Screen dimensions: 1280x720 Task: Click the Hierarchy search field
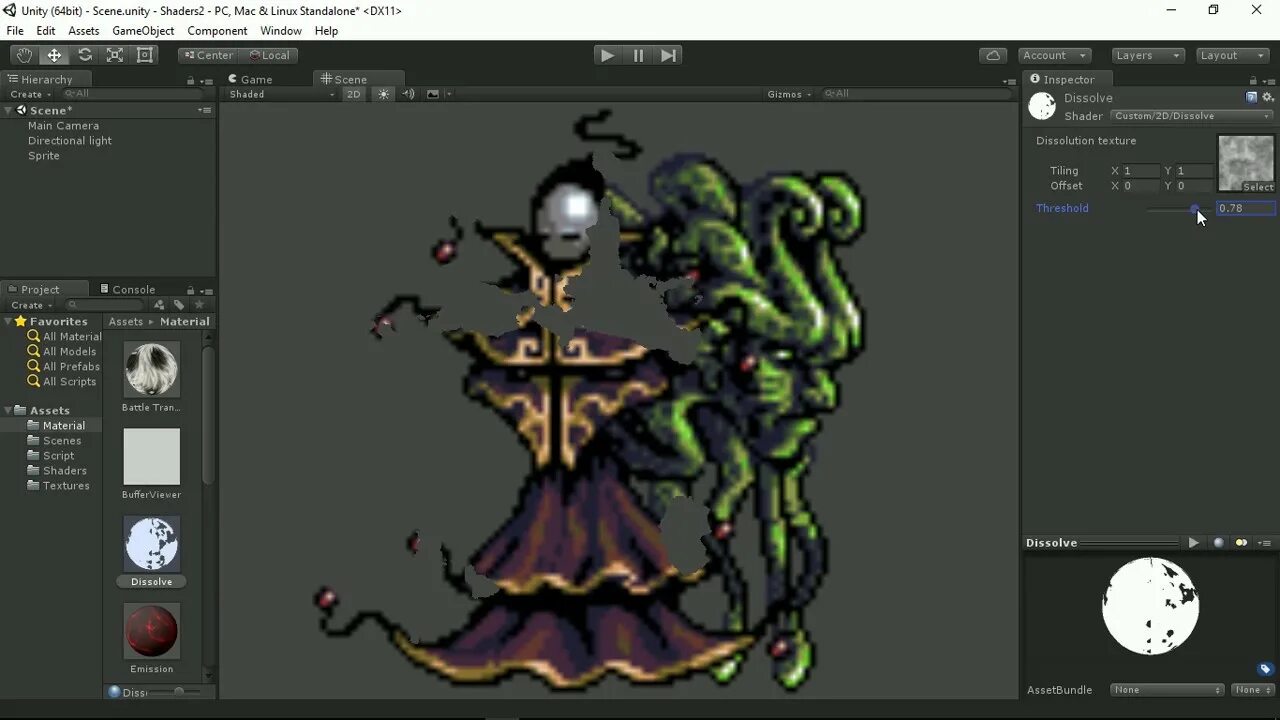[136, 94]
